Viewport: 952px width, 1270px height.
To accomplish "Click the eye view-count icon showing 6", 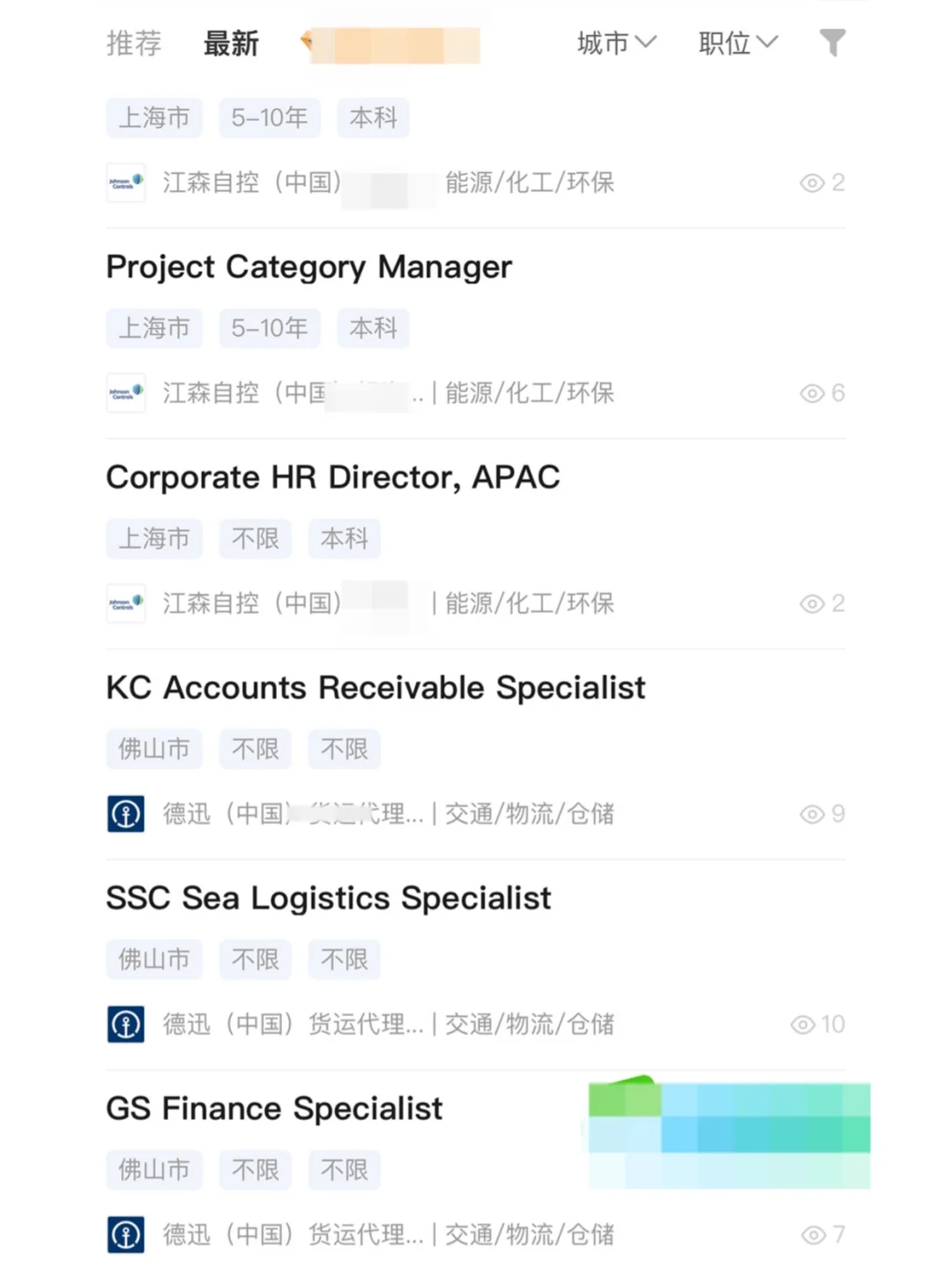I will click(812, 393).
